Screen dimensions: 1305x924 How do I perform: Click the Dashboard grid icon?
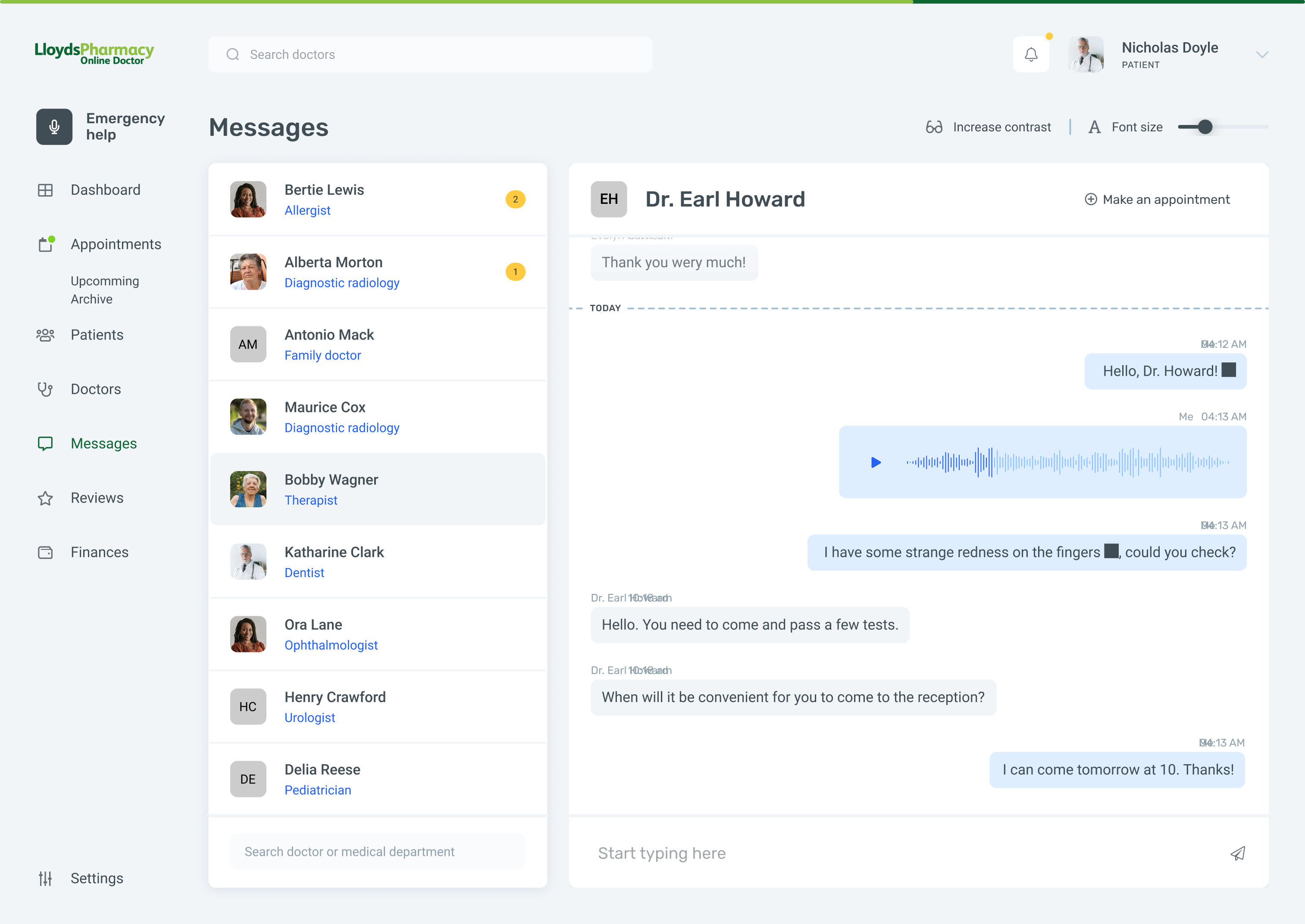(x=45, y=190)
